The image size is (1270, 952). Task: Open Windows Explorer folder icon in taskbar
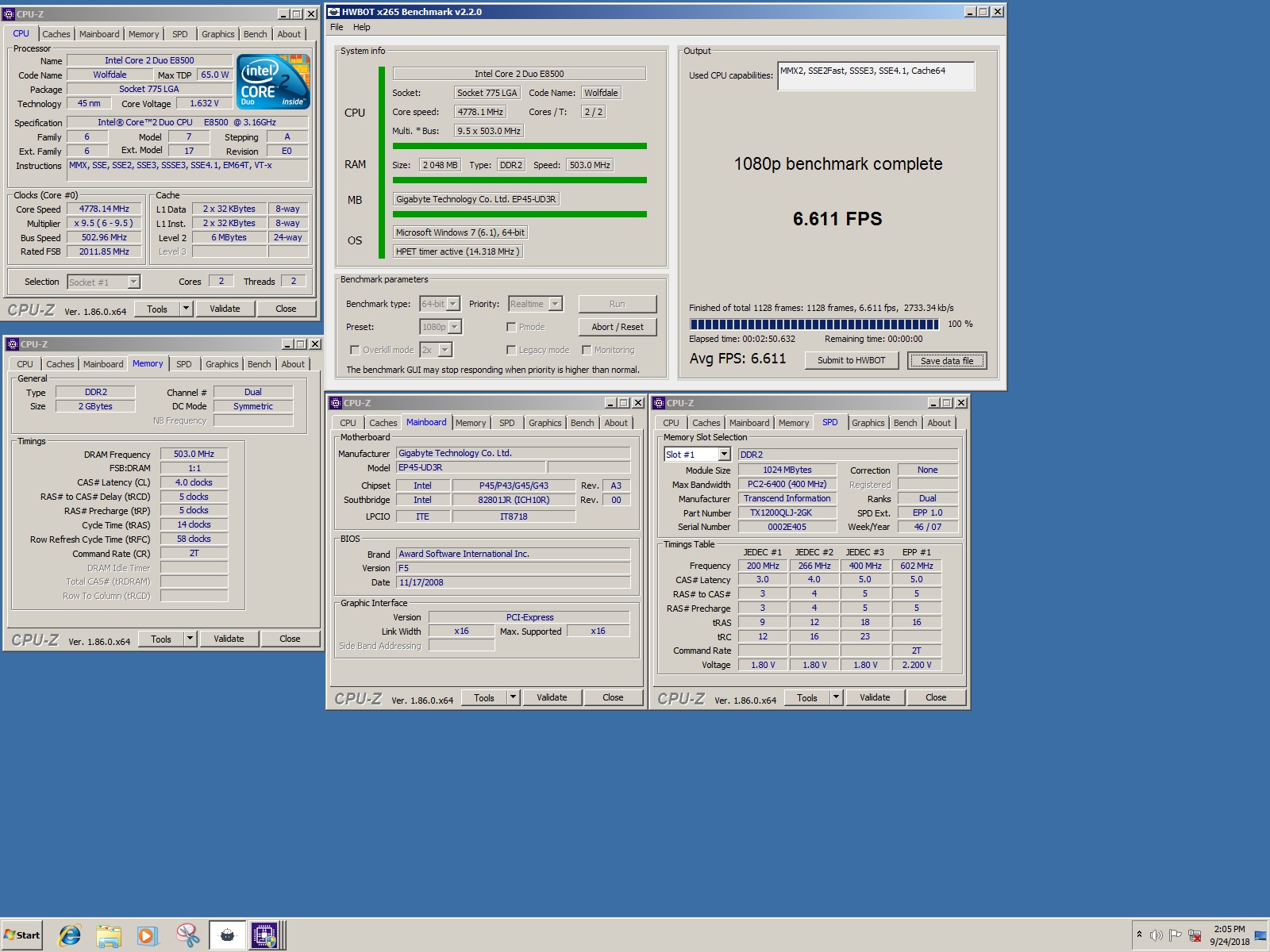pyautogui.click(x=109, y=936)
